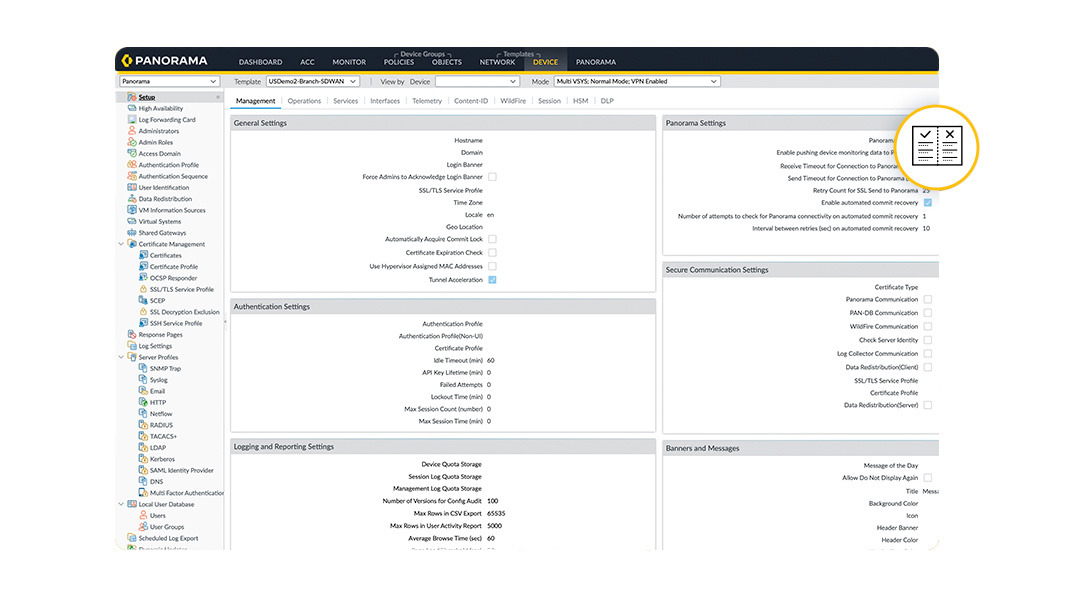Click the Max Rows in CSV Export value field
Viewport: 1067px width, 593px height.
tap(495, 513)
